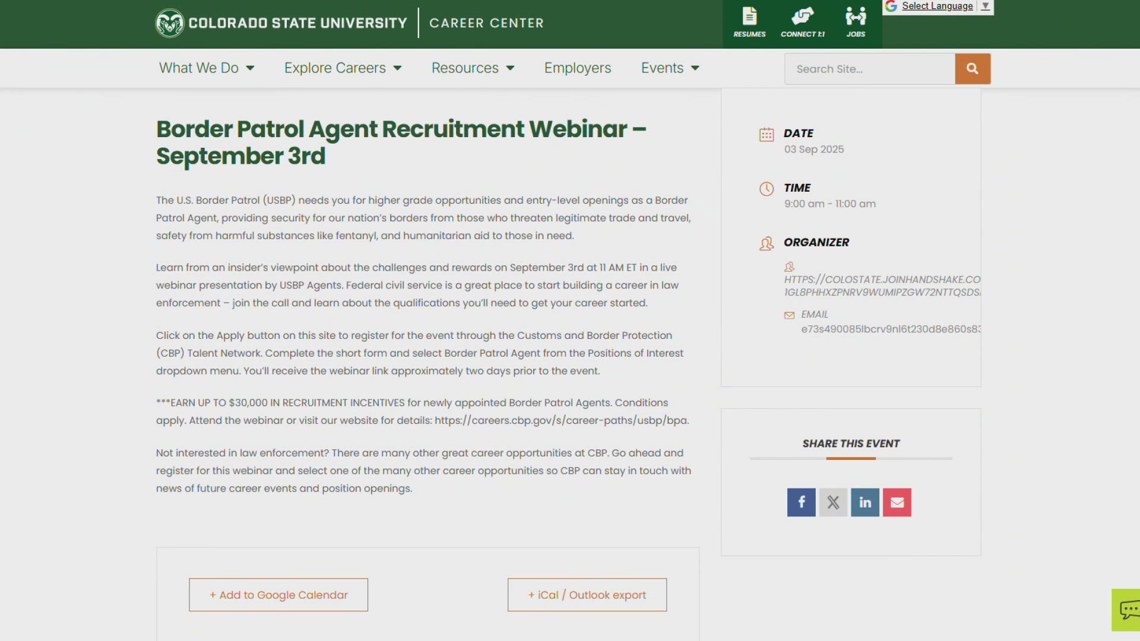
Task: Open the chat bubble in the corner
Action: pos(1128,608)
